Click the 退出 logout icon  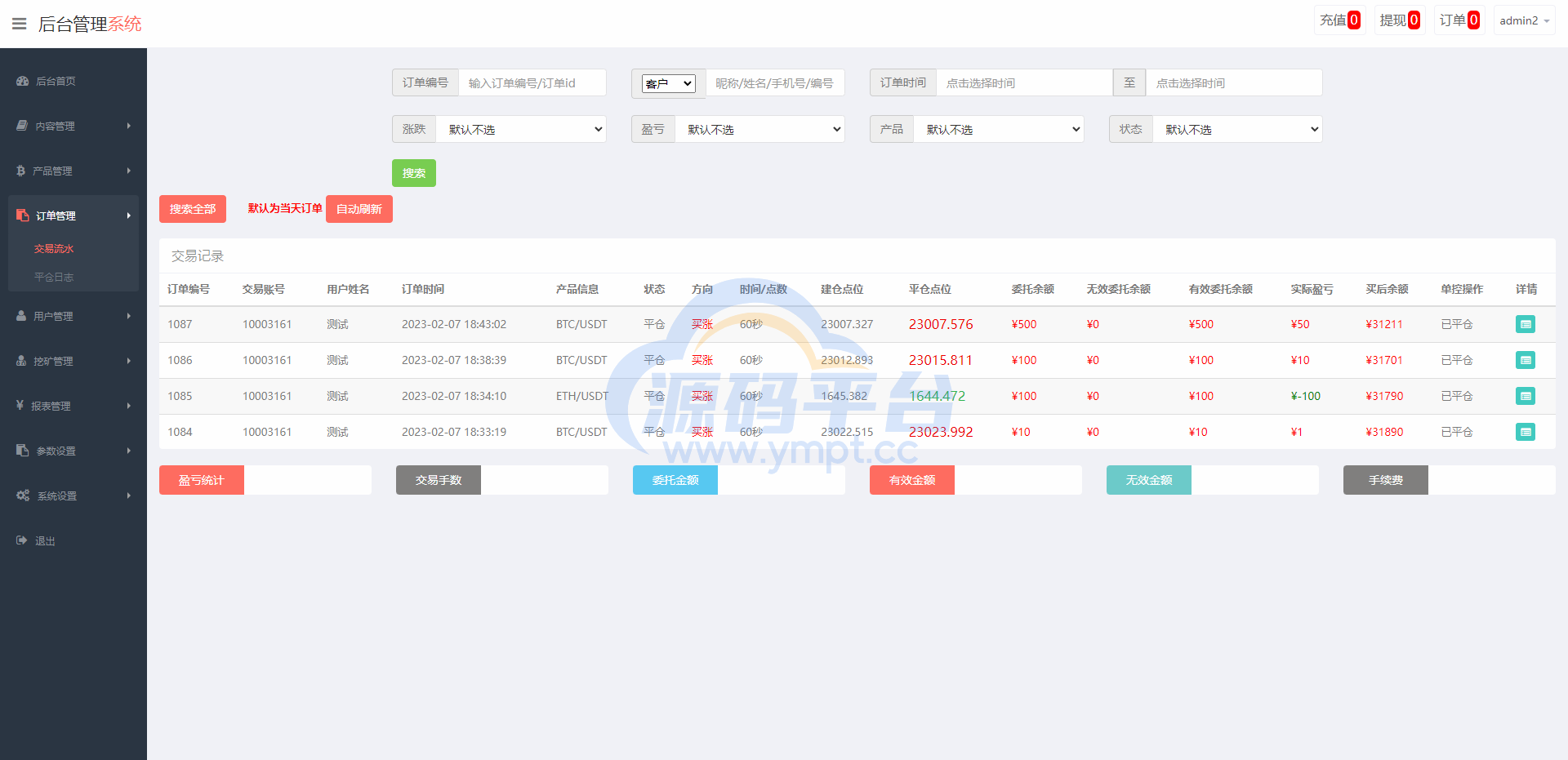tap(22, 540)
